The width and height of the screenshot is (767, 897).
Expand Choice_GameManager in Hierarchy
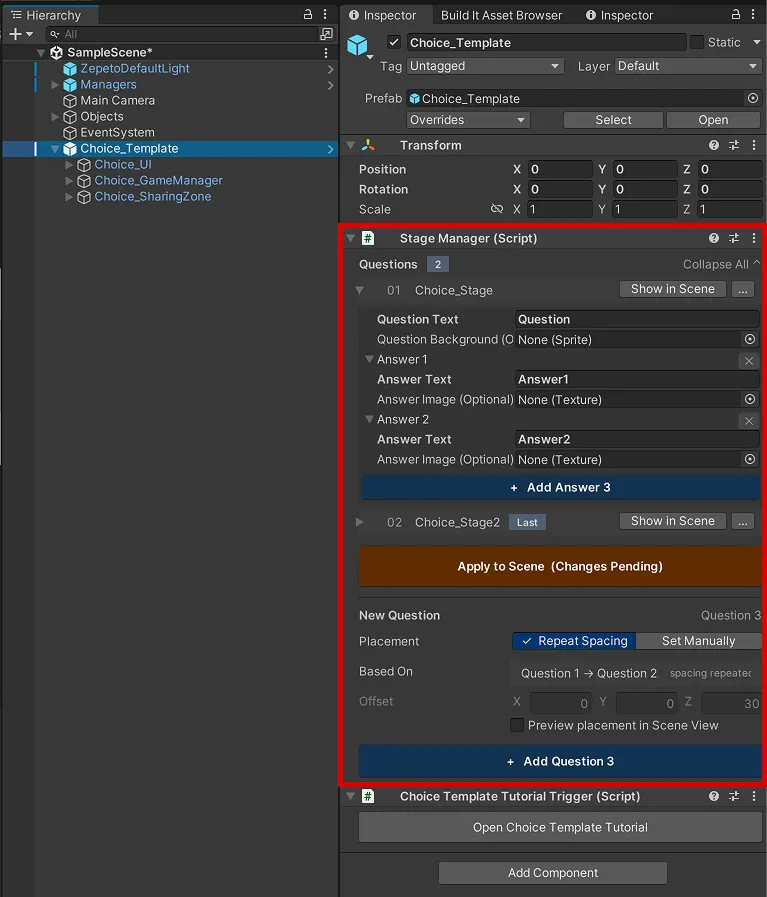coord(69,181)
